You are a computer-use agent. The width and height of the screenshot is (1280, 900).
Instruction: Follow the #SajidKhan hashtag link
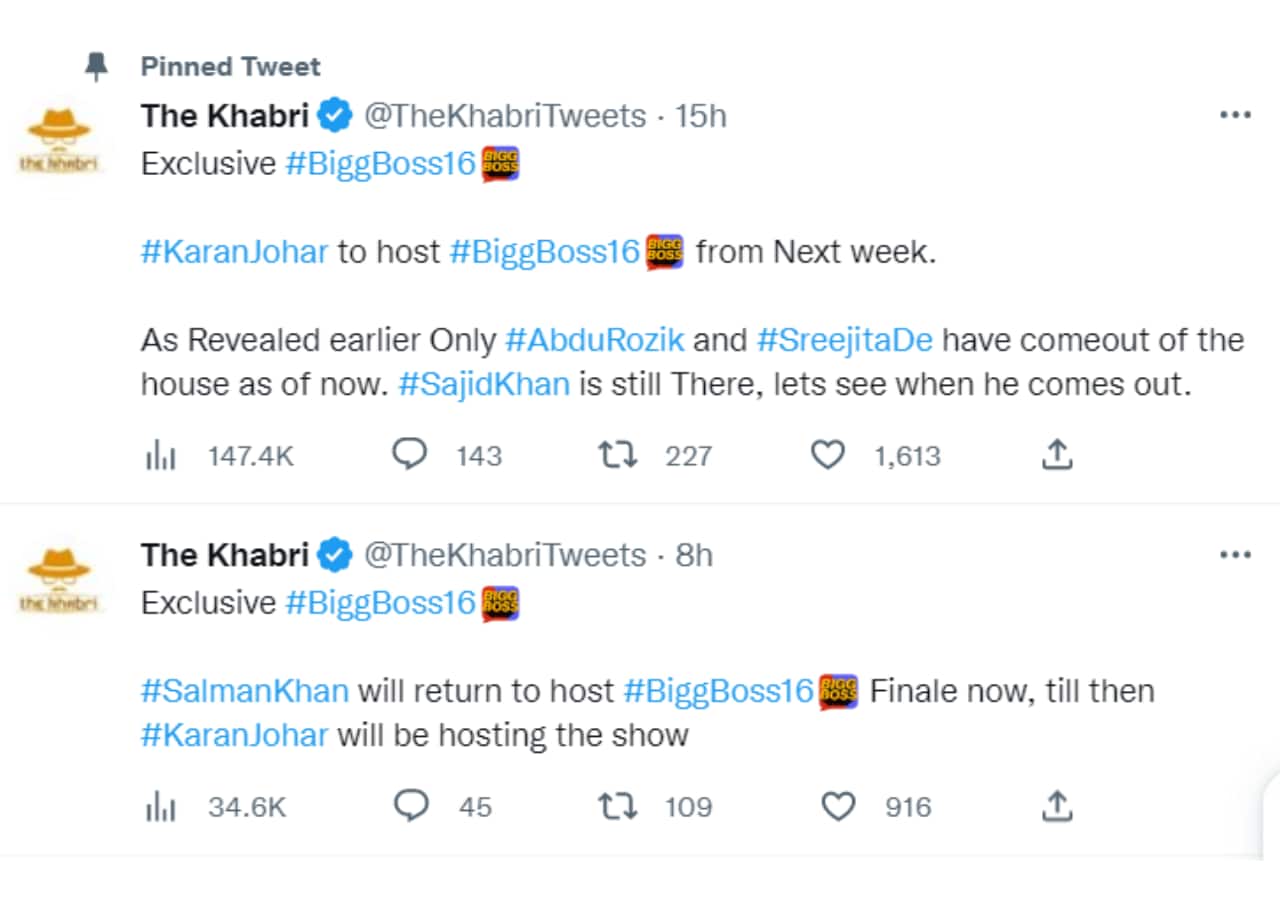click(484, 385)
